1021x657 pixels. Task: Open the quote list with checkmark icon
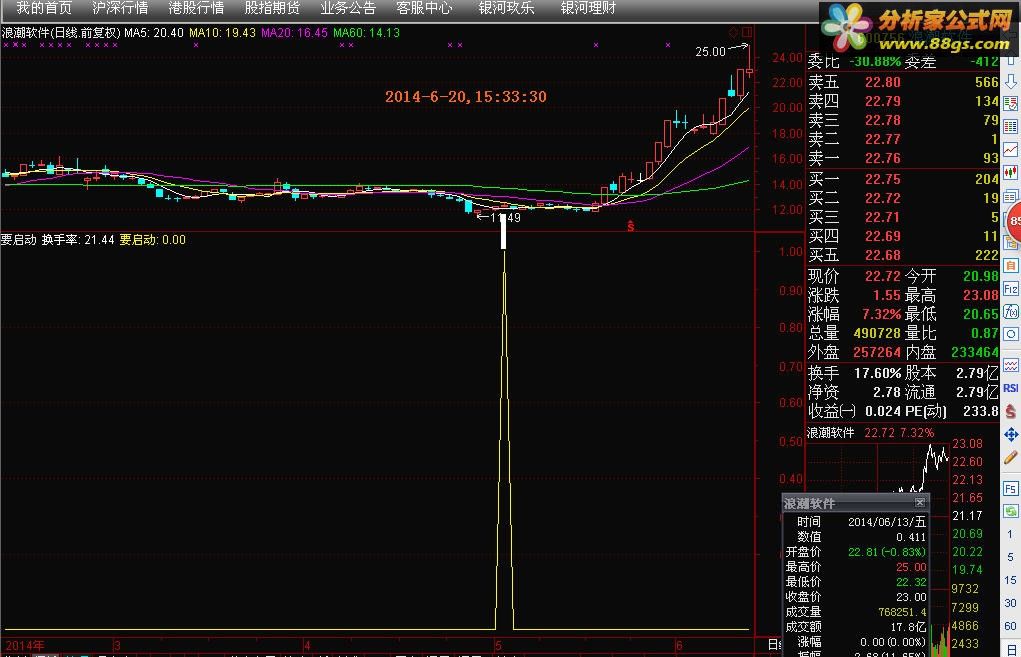click(x=1011, y=104)
